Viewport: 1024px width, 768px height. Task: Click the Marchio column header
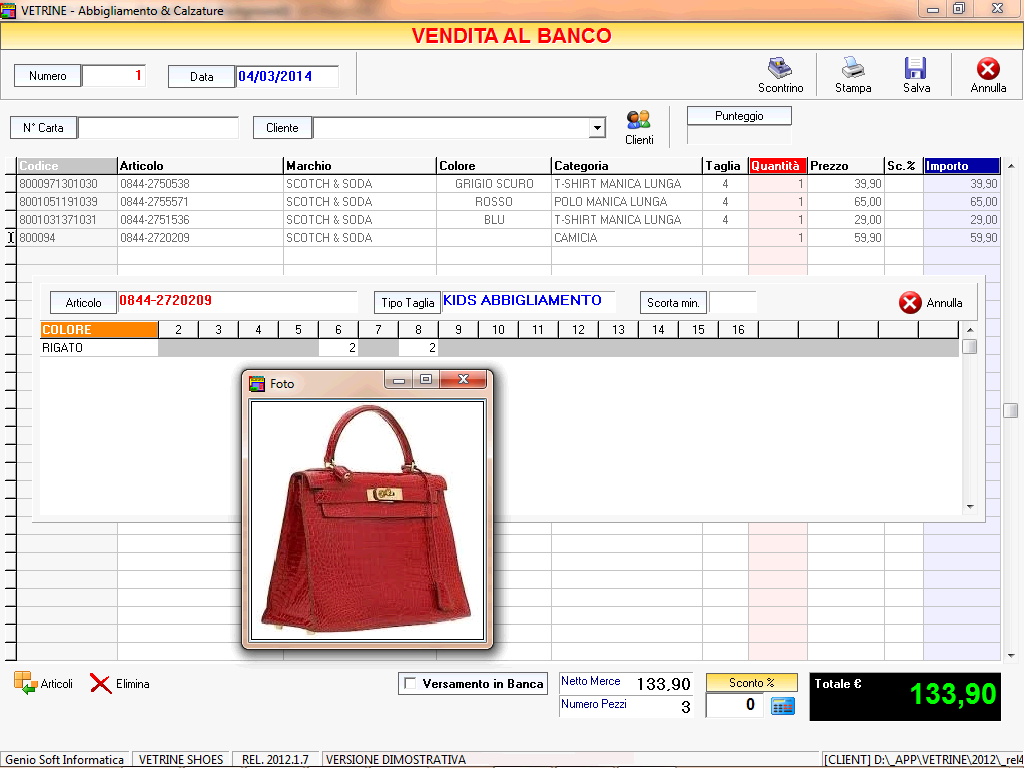tap(360, 166)
